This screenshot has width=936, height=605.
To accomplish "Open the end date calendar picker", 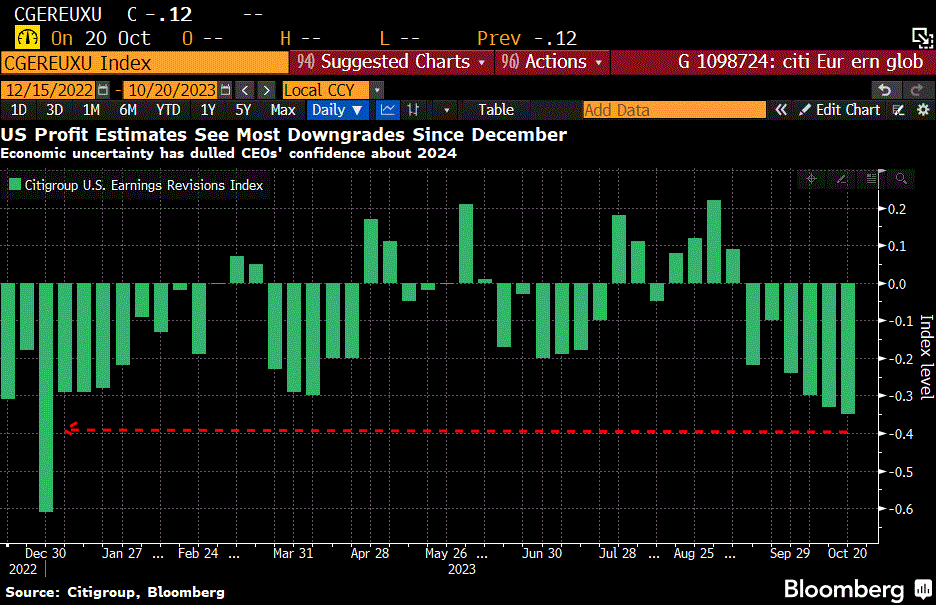I will click(x=225, y=90).
